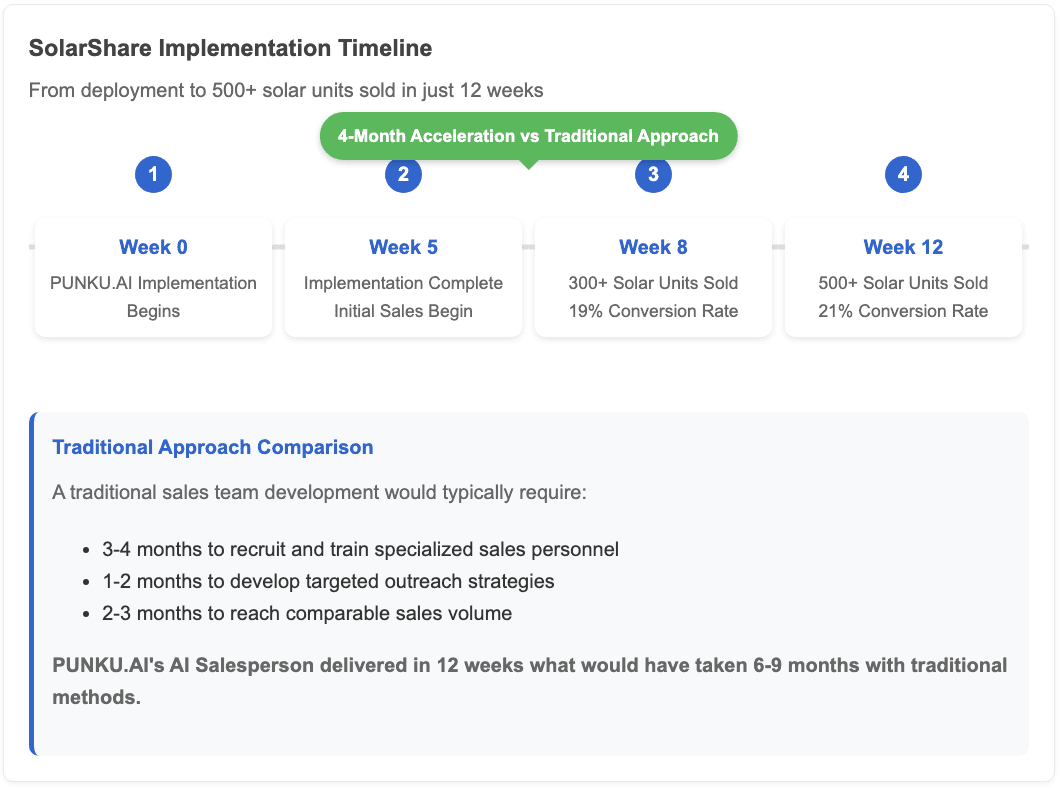Click the Week 12 heading
The image size is (1061, 789).
(903, 247)
